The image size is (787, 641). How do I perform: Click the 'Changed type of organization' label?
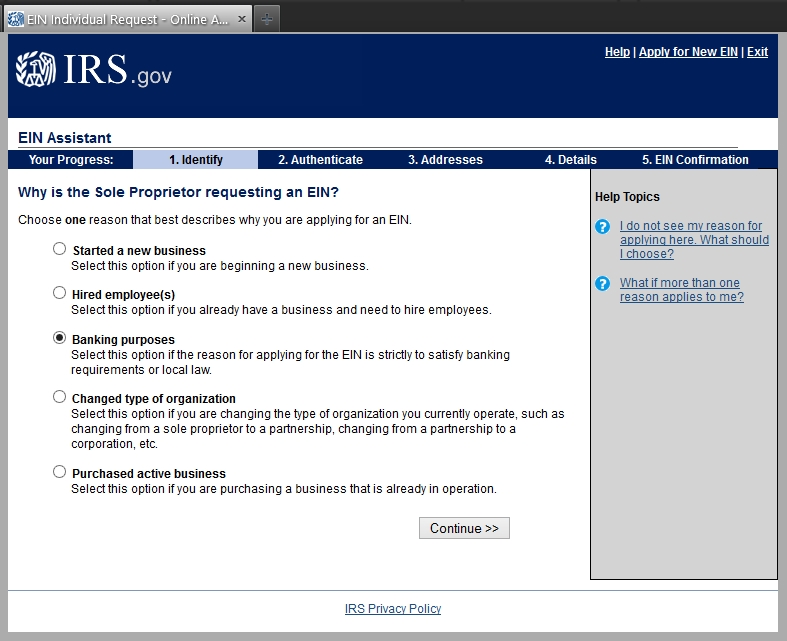154,399
